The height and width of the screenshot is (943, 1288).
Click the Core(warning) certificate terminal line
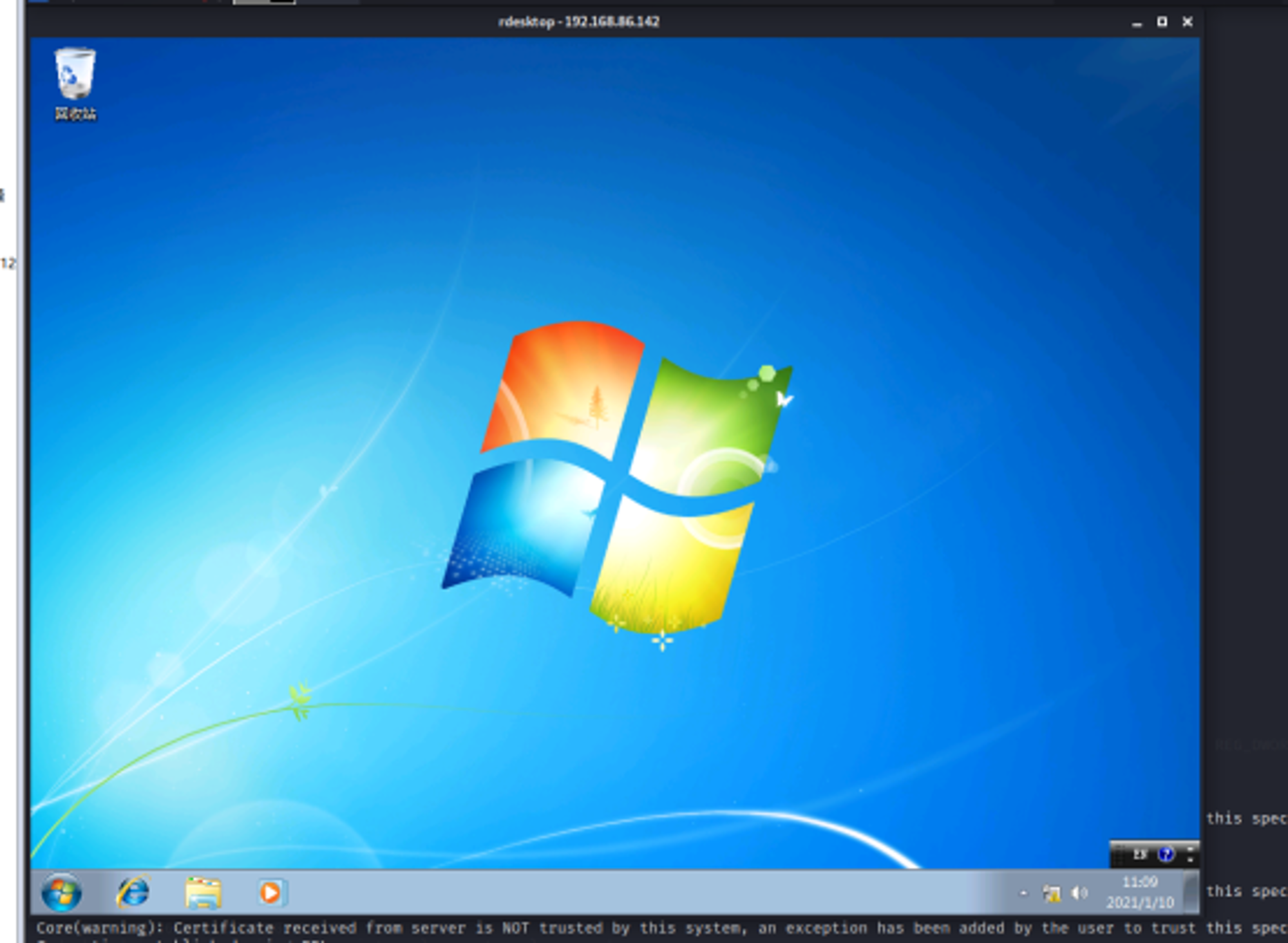[661, 928]
